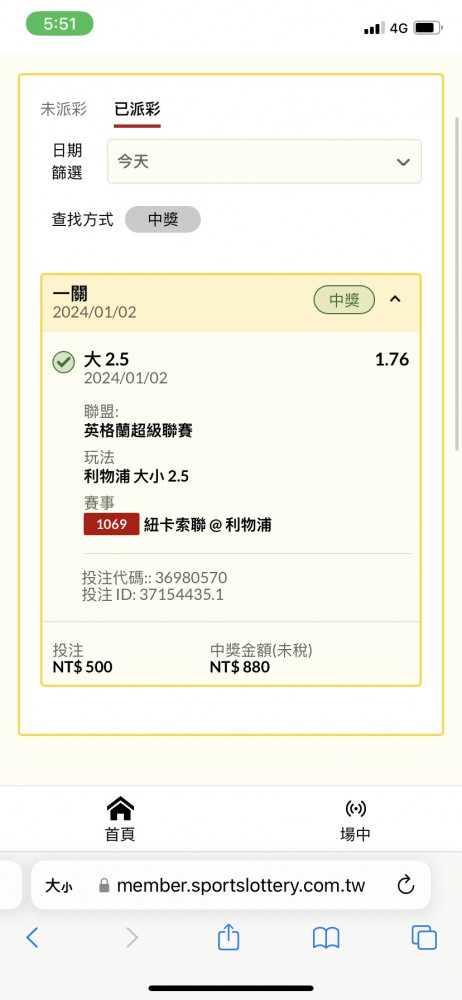Open the Safari tabs overview icon
Viewport: 462px width, 1000px height.
click(424, 938)
